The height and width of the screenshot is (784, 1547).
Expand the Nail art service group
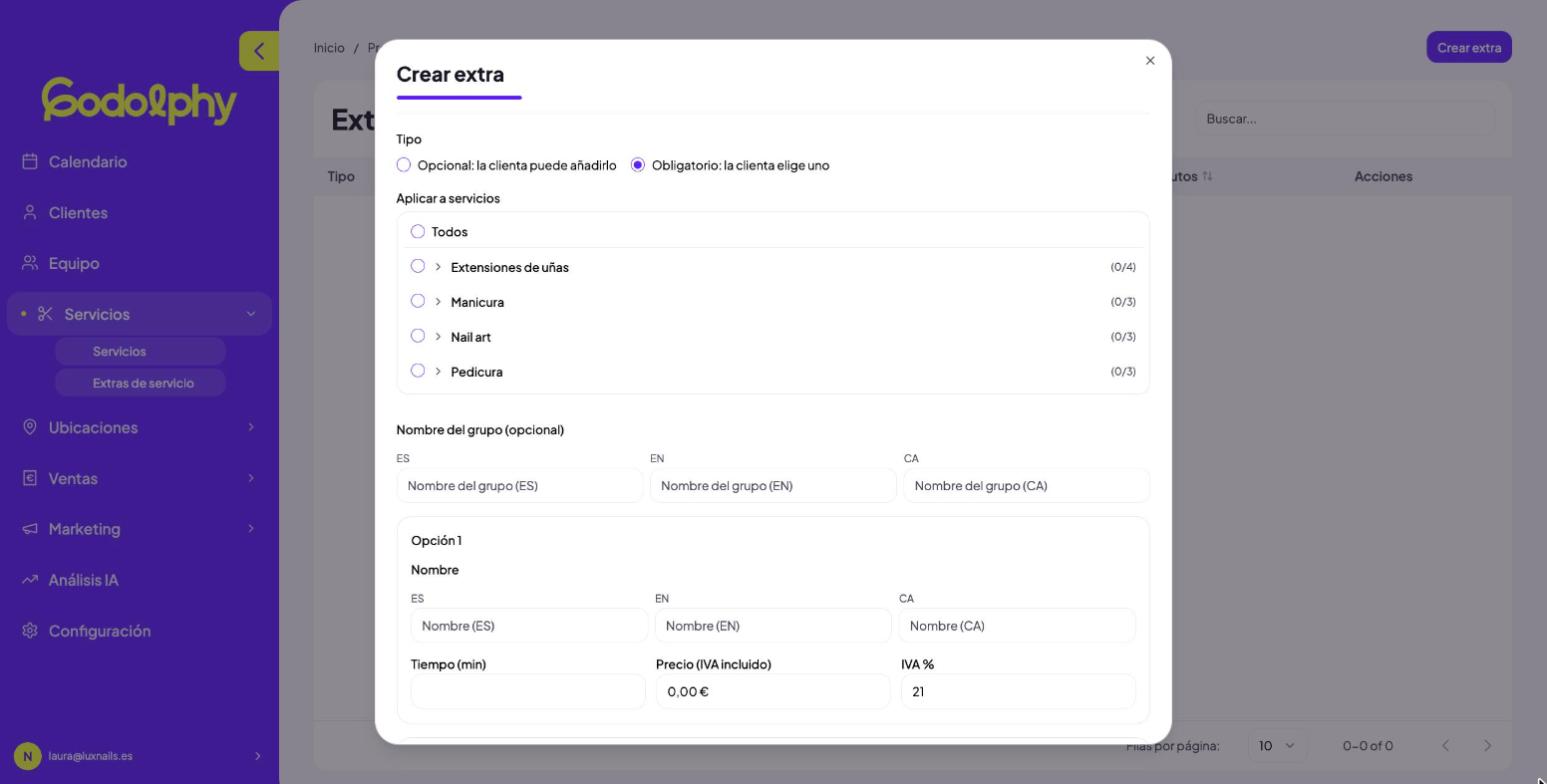[438, 337]
